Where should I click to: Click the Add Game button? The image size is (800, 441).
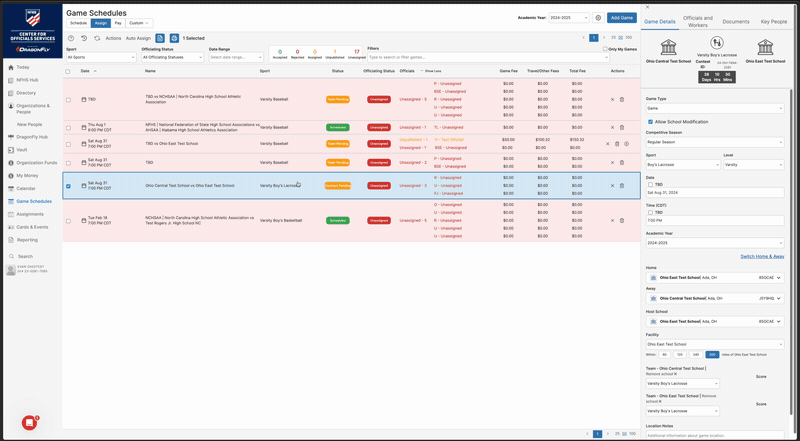coord(621,18)
